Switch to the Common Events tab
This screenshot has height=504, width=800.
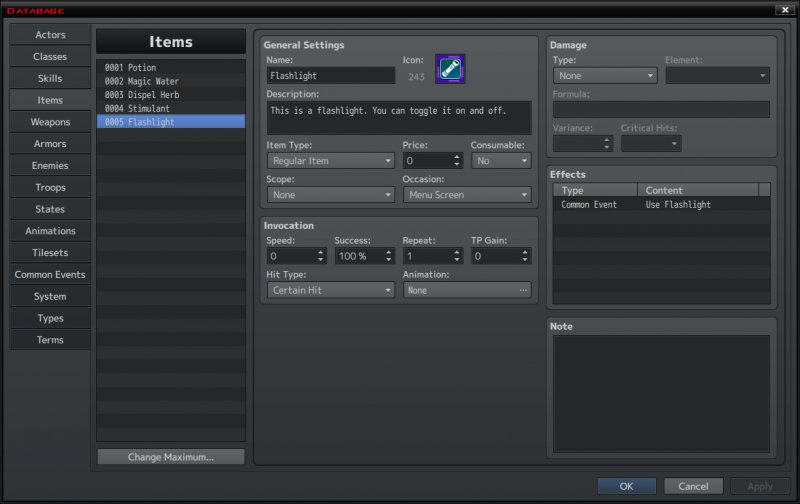point(50,274)
